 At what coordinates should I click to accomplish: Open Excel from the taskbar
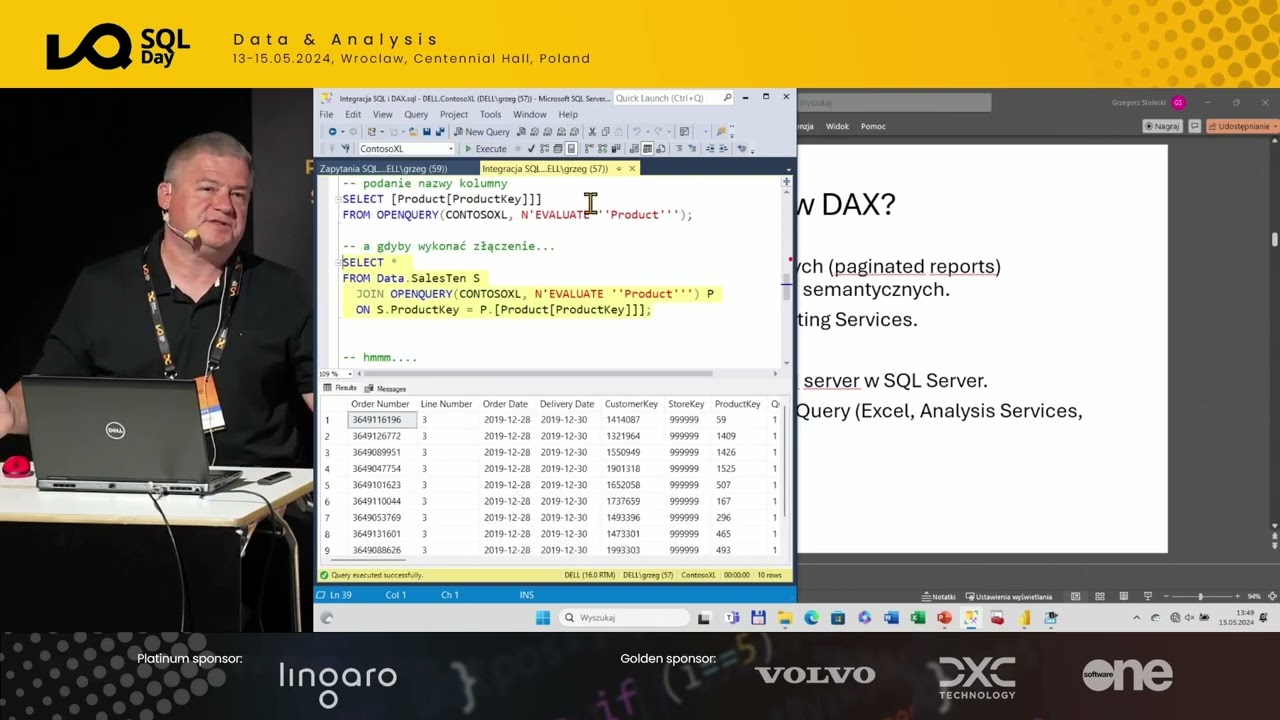pyautogui.click(x=917, y=618)
